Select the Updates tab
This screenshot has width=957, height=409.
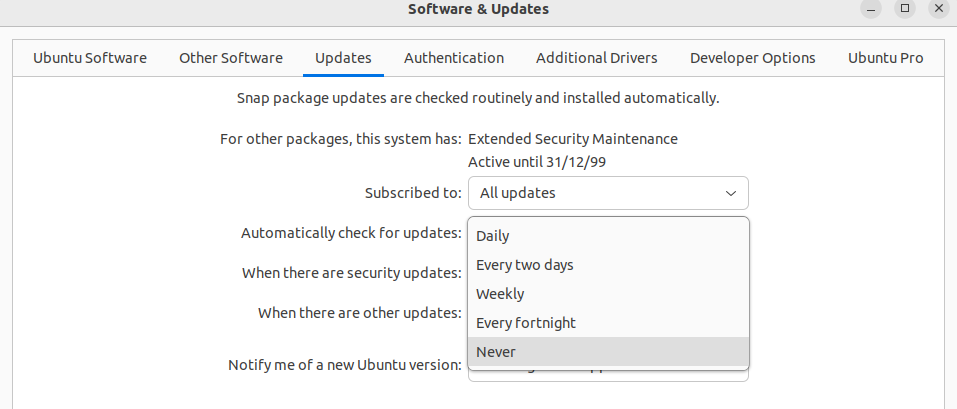click(343, 58)
